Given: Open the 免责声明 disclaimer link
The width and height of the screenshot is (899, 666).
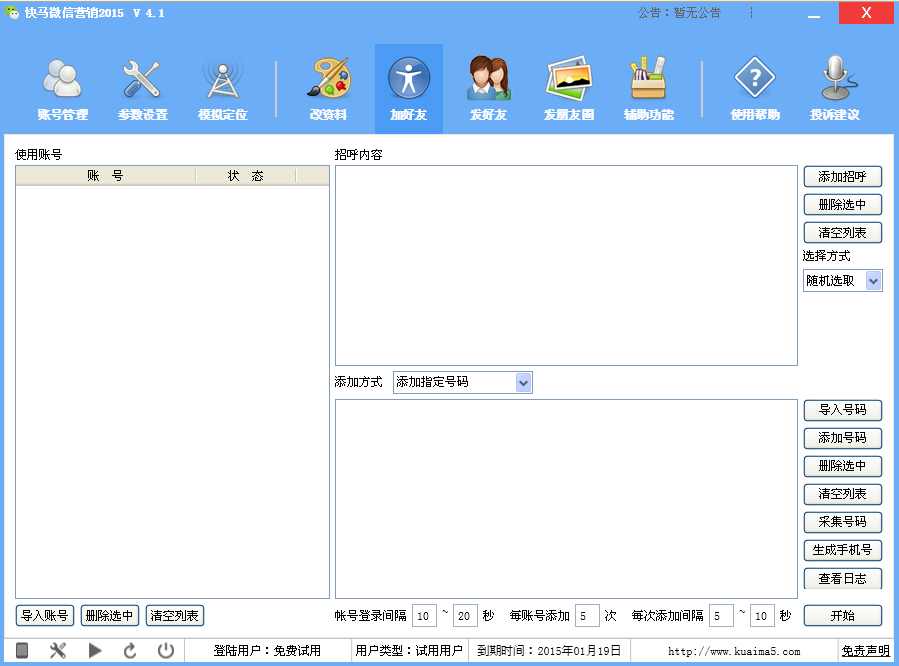Looking at the screenshot, I should click(865, 651).
